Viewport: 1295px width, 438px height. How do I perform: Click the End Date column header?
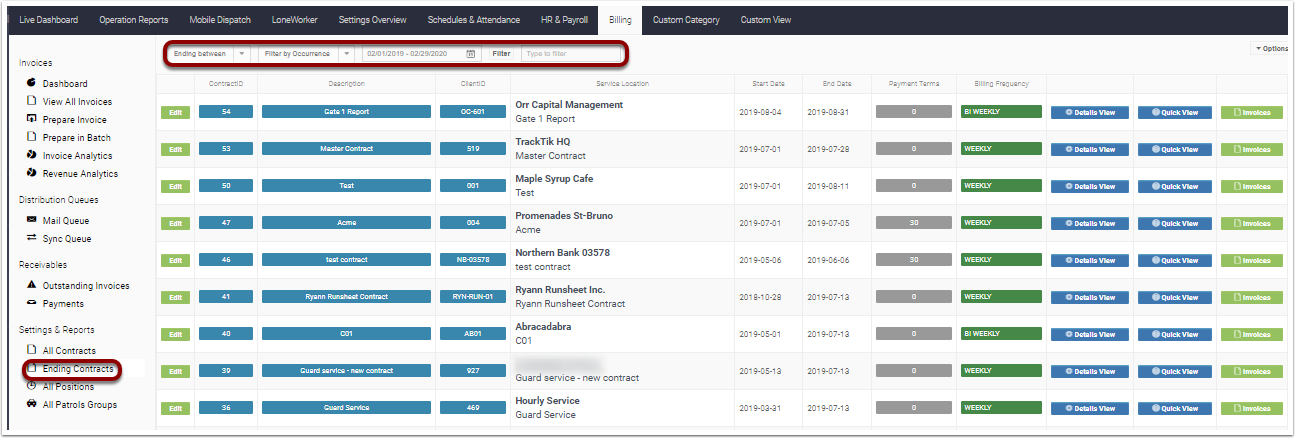(837, 84)
